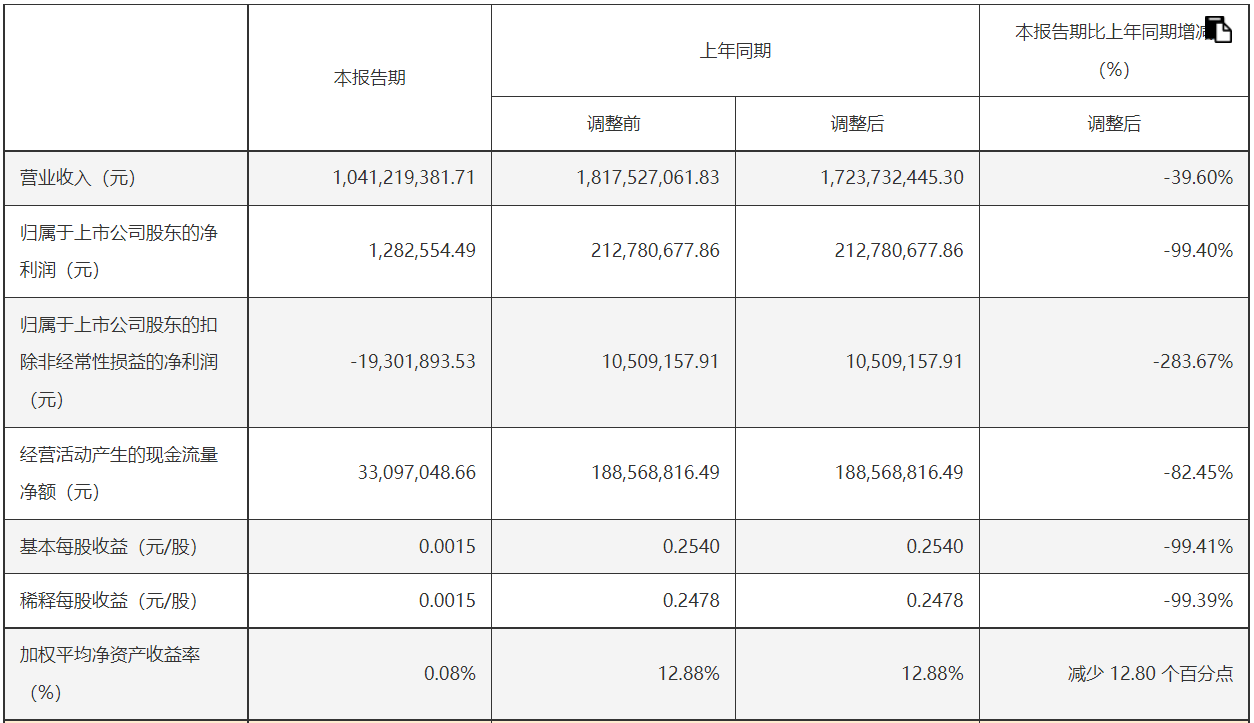This screenshot has height=723, width=1254.
Task: Click the 上年同期 header cell
Action: pos(735,51)
